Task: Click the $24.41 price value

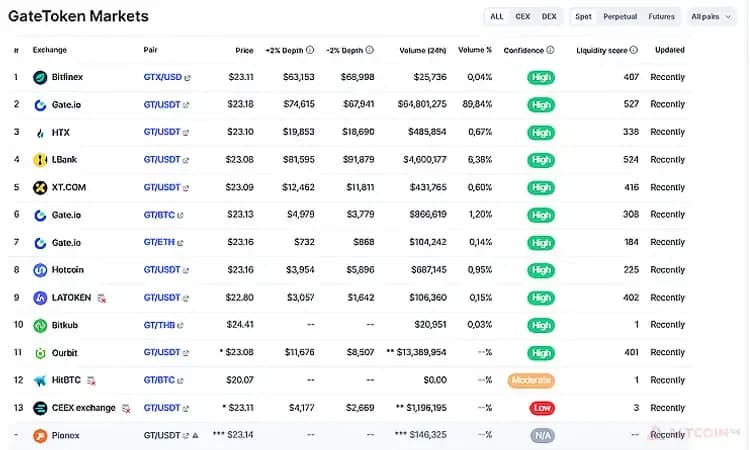Action: (x=240, y=325)
